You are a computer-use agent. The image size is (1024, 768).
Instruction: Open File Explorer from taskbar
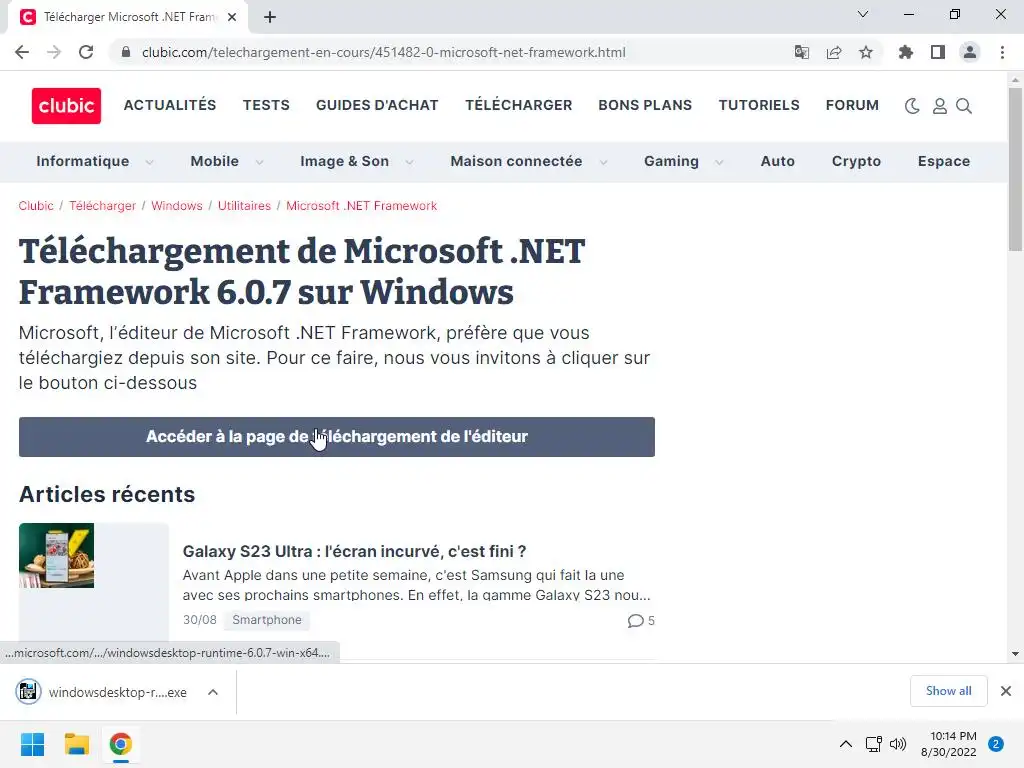pos(76,744)
